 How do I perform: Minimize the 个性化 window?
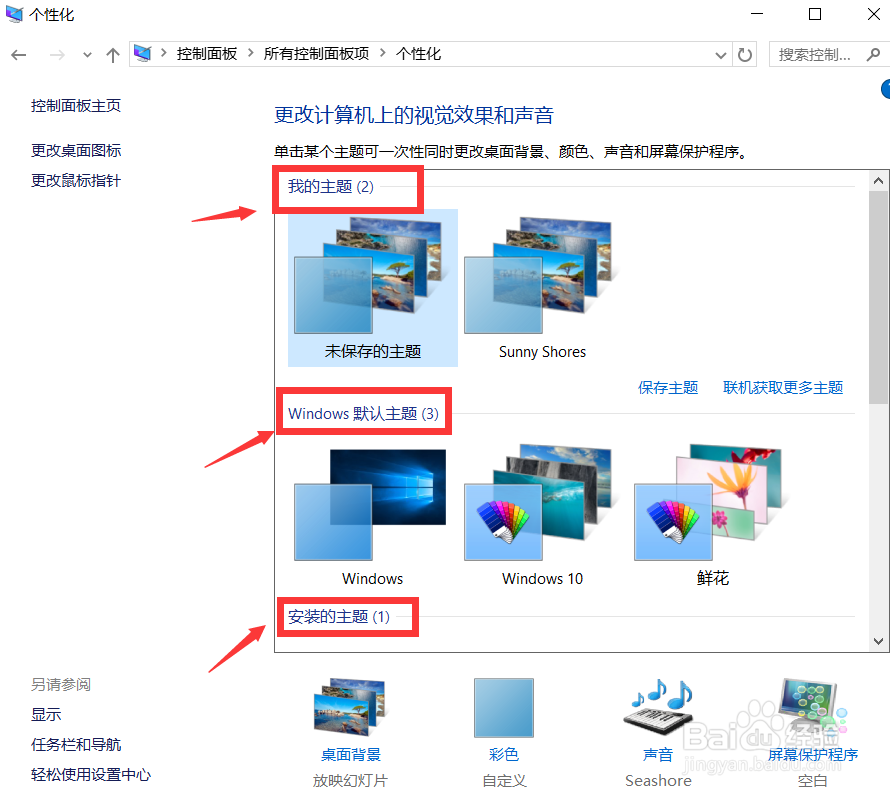(757, 14)
